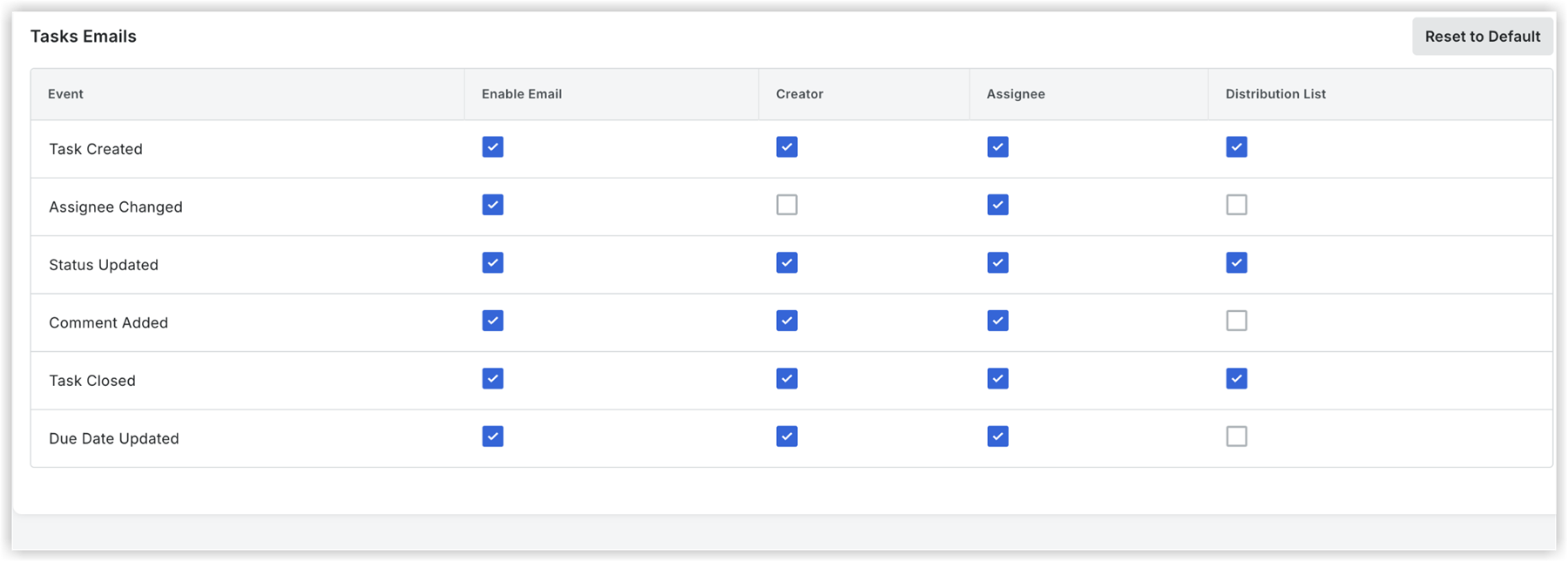This screenshot has height=562, width=1568.
Task: Disable Enable Email for Task Closed
Action: (x=493, y=379)
